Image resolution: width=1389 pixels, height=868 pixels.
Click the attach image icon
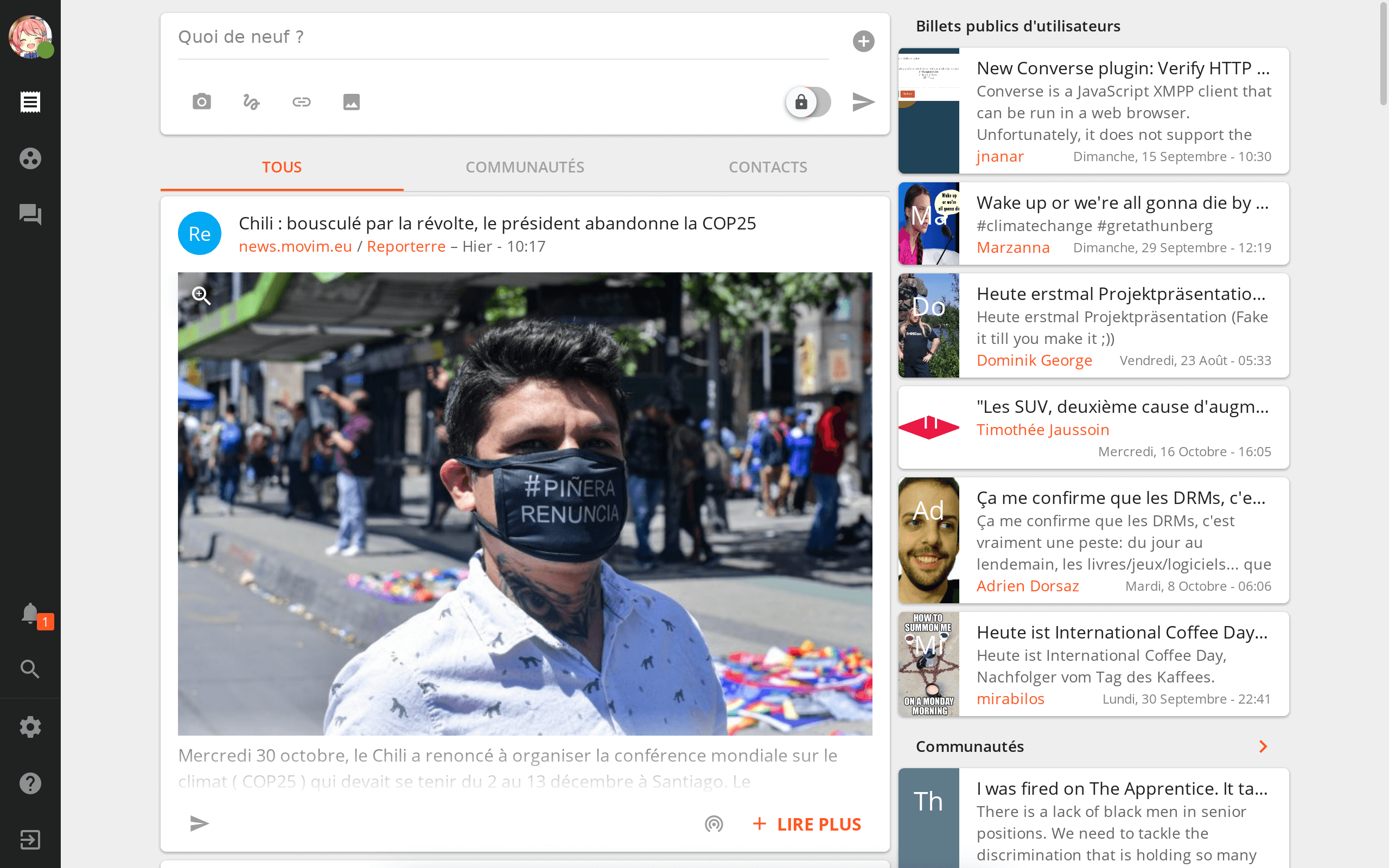pos(351,101)
